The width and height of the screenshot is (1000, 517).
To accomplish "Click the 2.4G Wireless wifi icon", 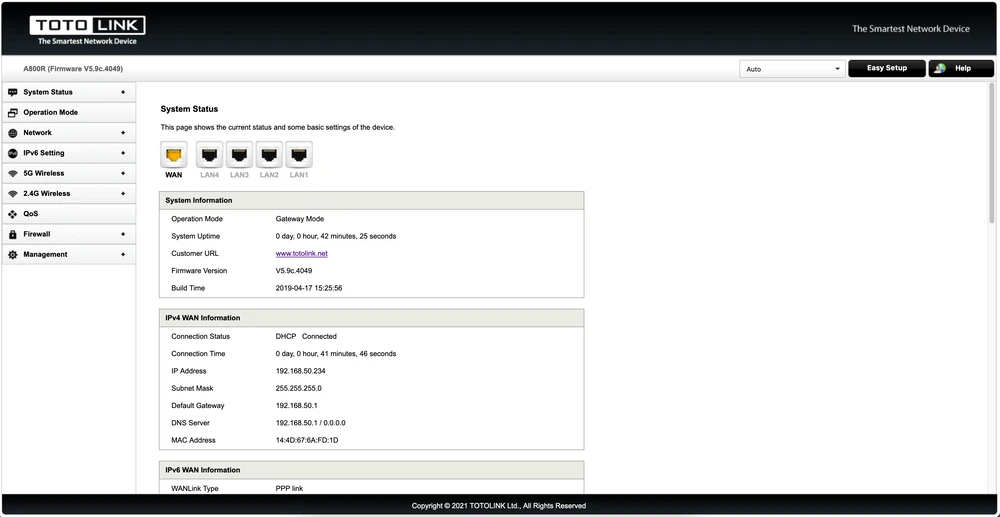I will click(13, 194).
